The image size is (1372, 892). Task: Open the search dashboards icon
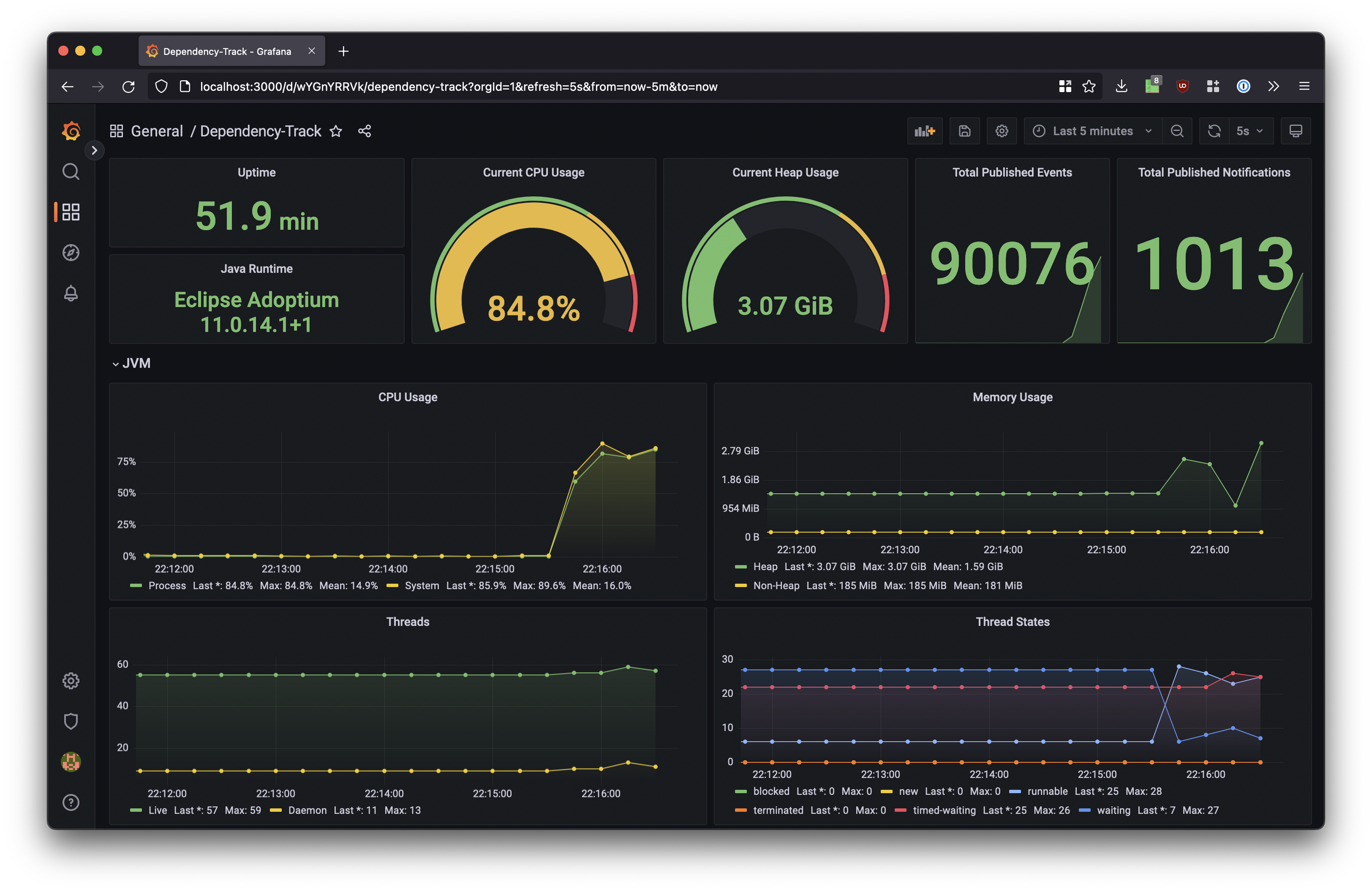71,171
